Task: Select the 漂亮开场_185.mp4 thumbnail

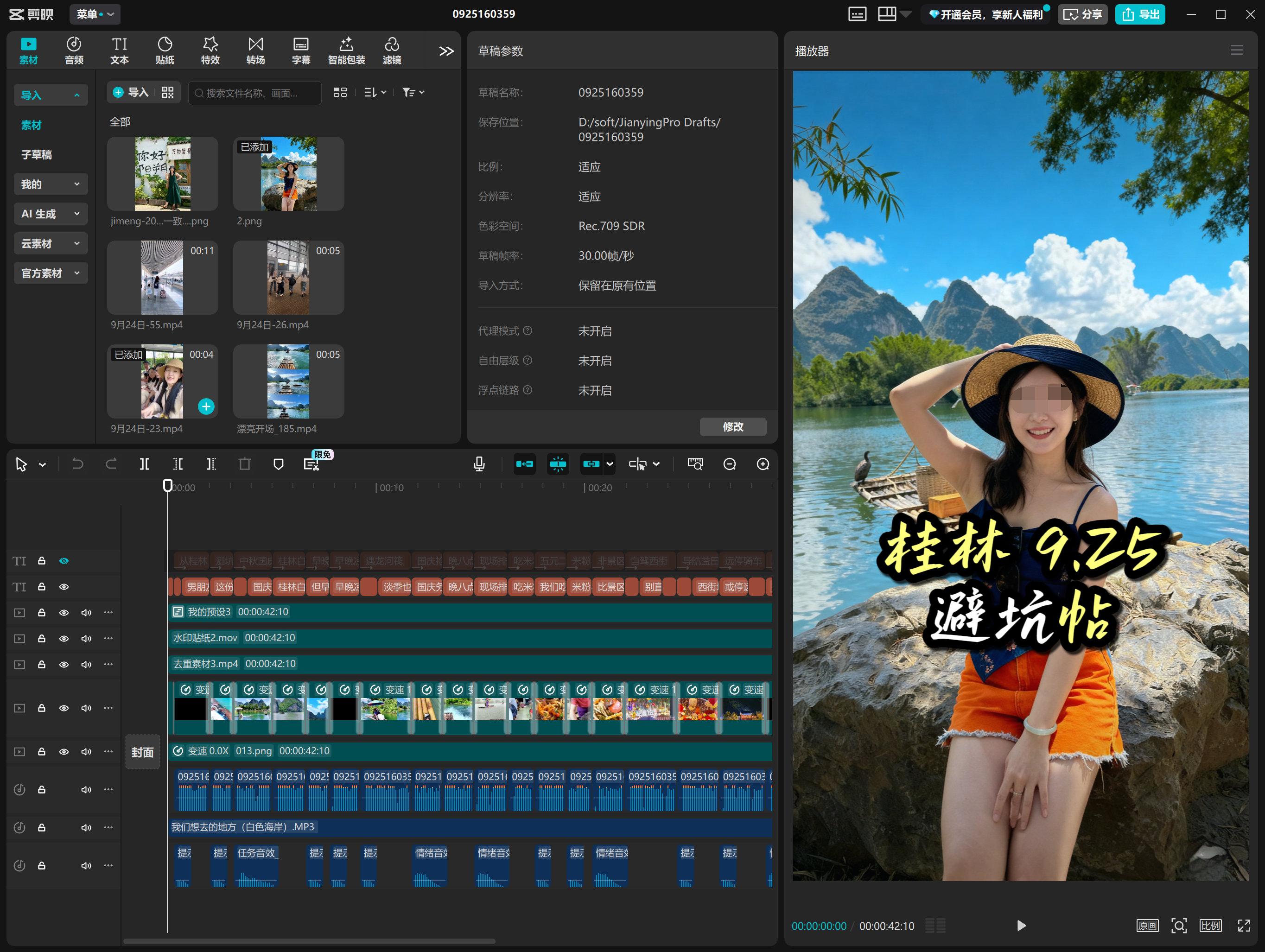Action: point(288,381)
